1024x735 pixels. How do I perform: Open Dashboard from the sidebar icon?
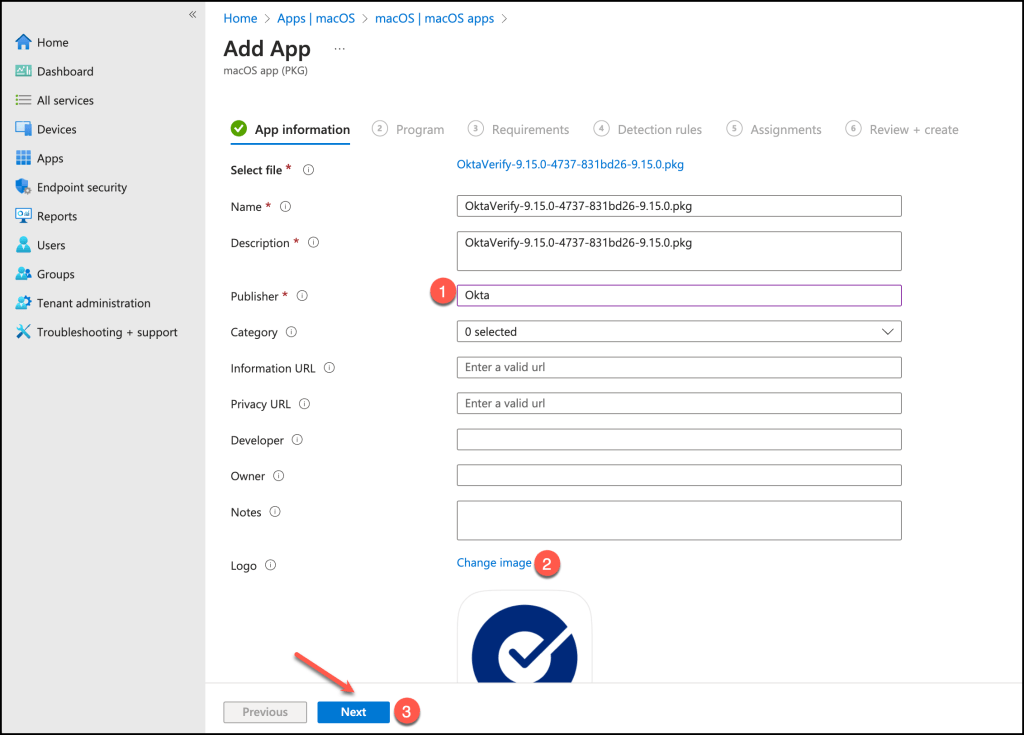click(24, 72)
